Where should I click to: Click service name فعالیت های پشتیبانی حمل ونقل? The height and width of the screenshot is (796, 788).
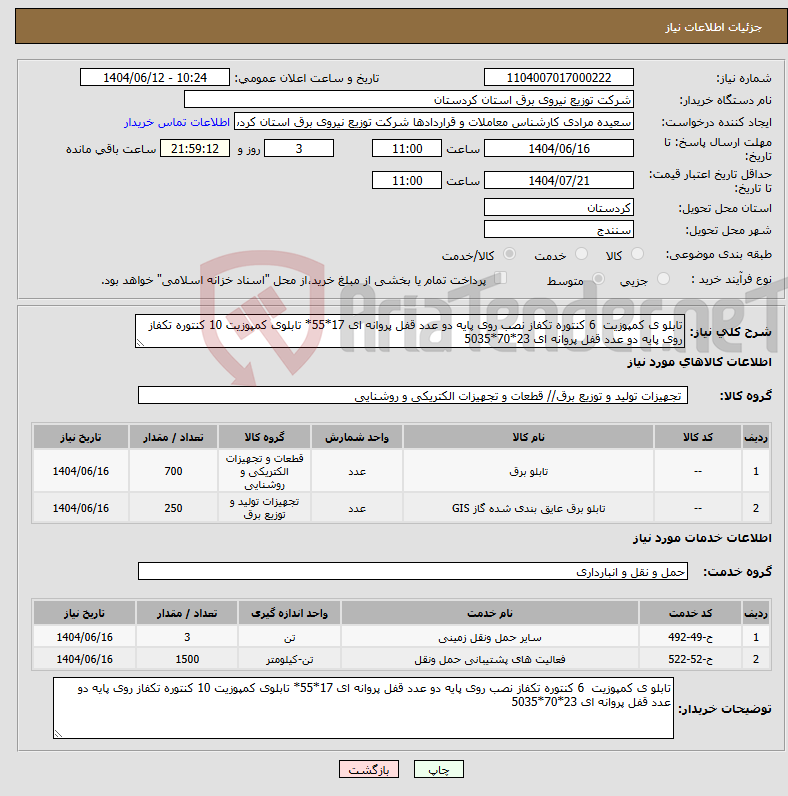[489, 659]
